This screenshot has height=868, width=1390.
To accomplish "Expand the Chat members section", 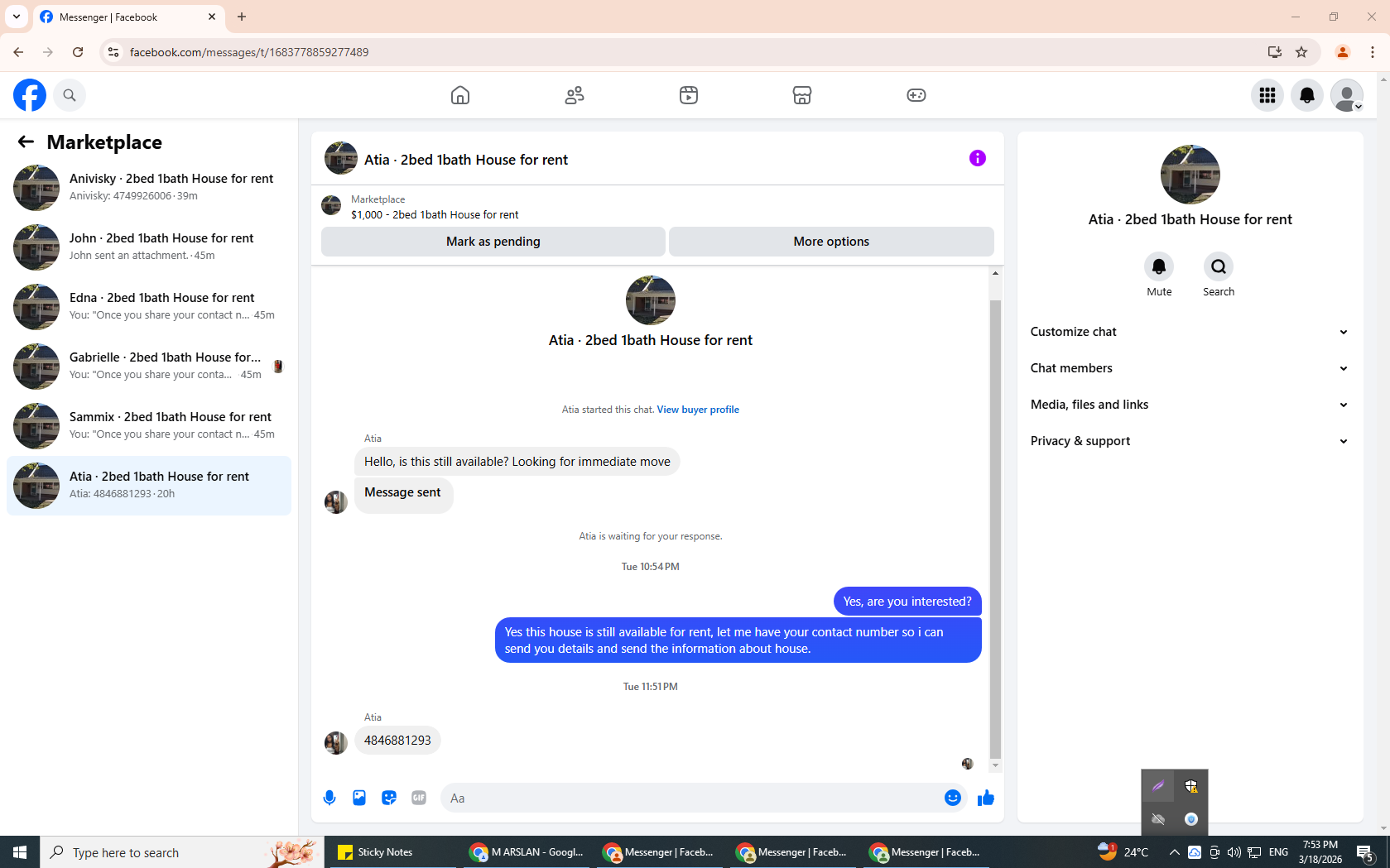I will (x=1190, y=368).
